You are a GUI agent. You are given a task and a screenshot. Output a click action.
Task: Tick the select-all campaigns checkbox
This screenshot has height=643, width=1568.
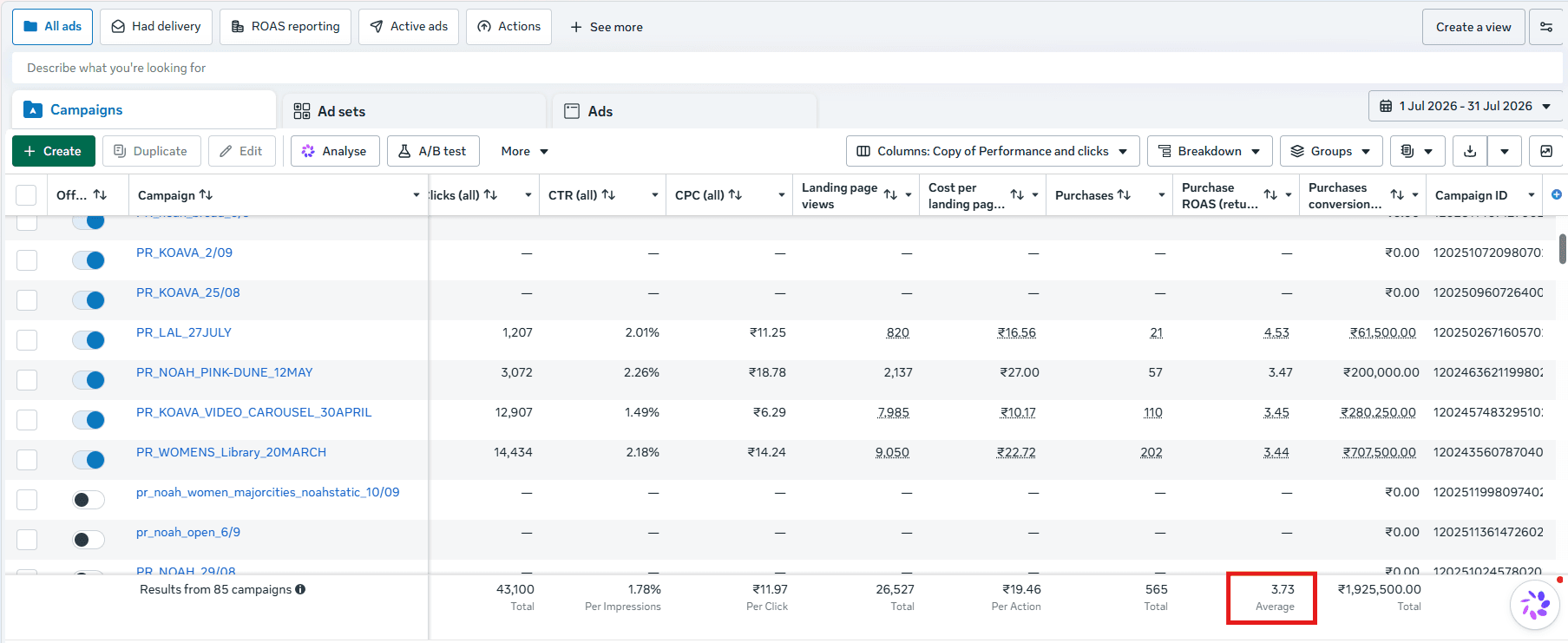tap(27, 195)
